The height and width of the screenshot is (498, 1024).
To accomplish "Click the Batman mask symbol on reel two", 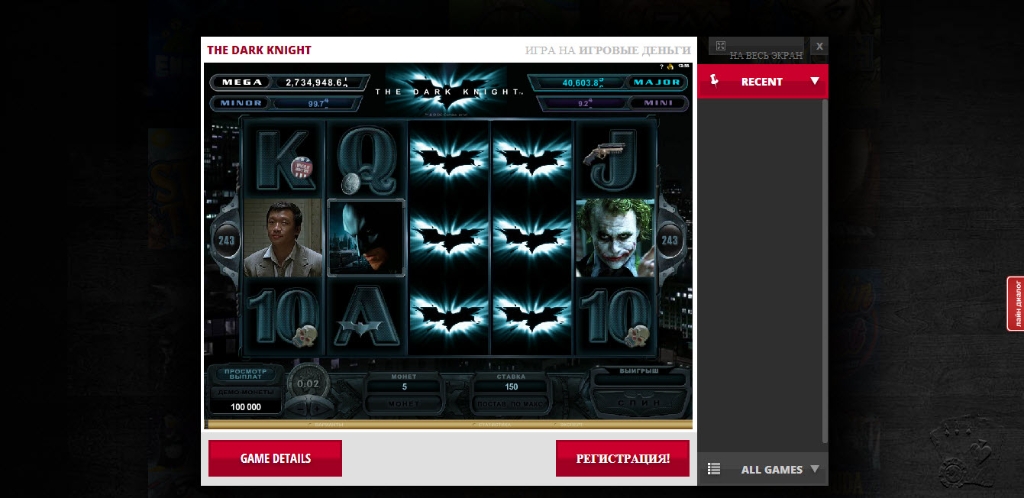I will (x=366, y=238).
